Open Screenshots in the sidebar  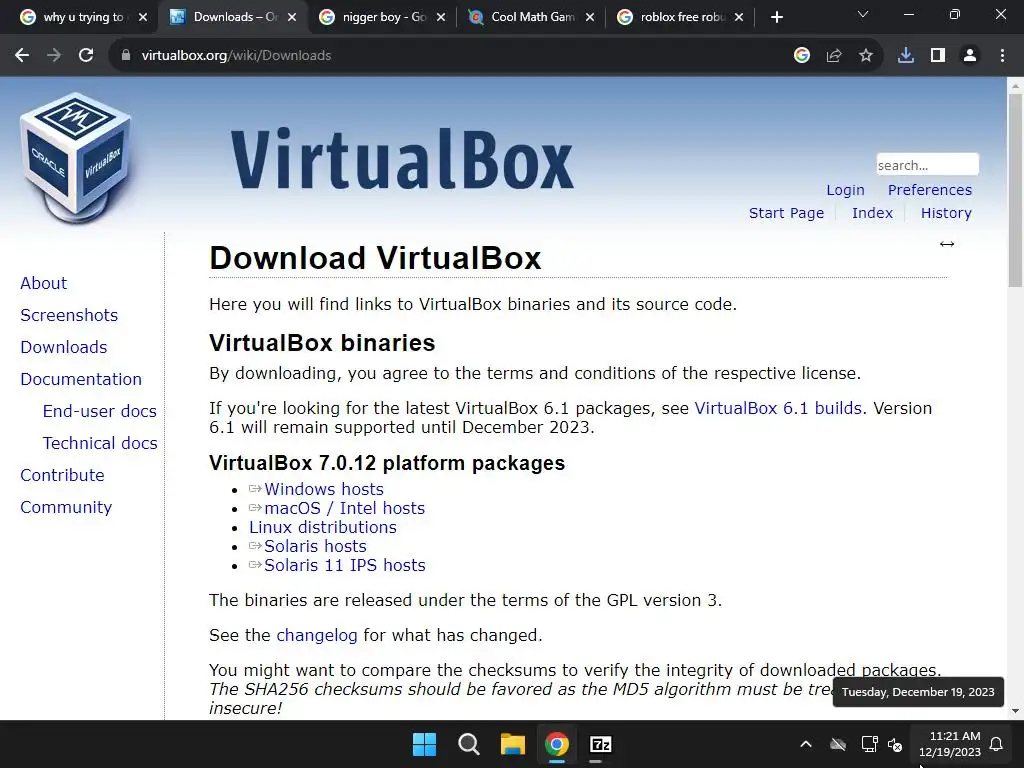[69, 315]
